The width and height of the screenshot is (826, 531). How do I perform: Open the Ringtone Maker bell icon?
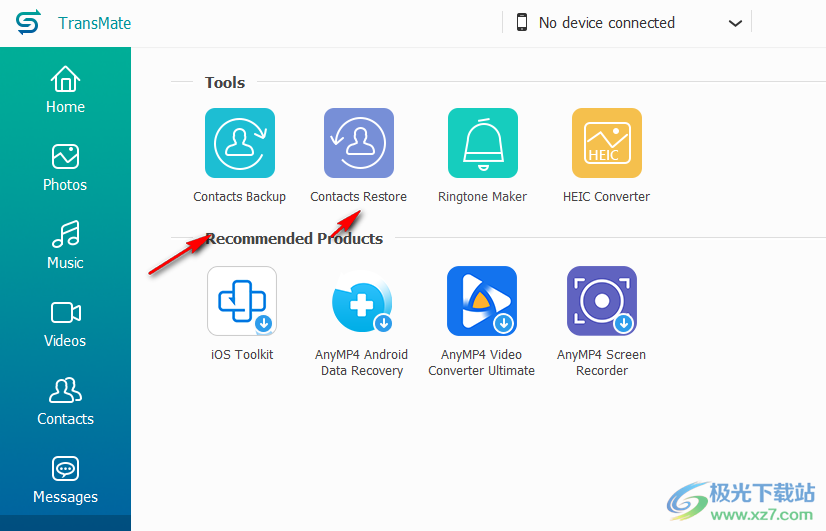pyautogui.click(x=483, y=143)
